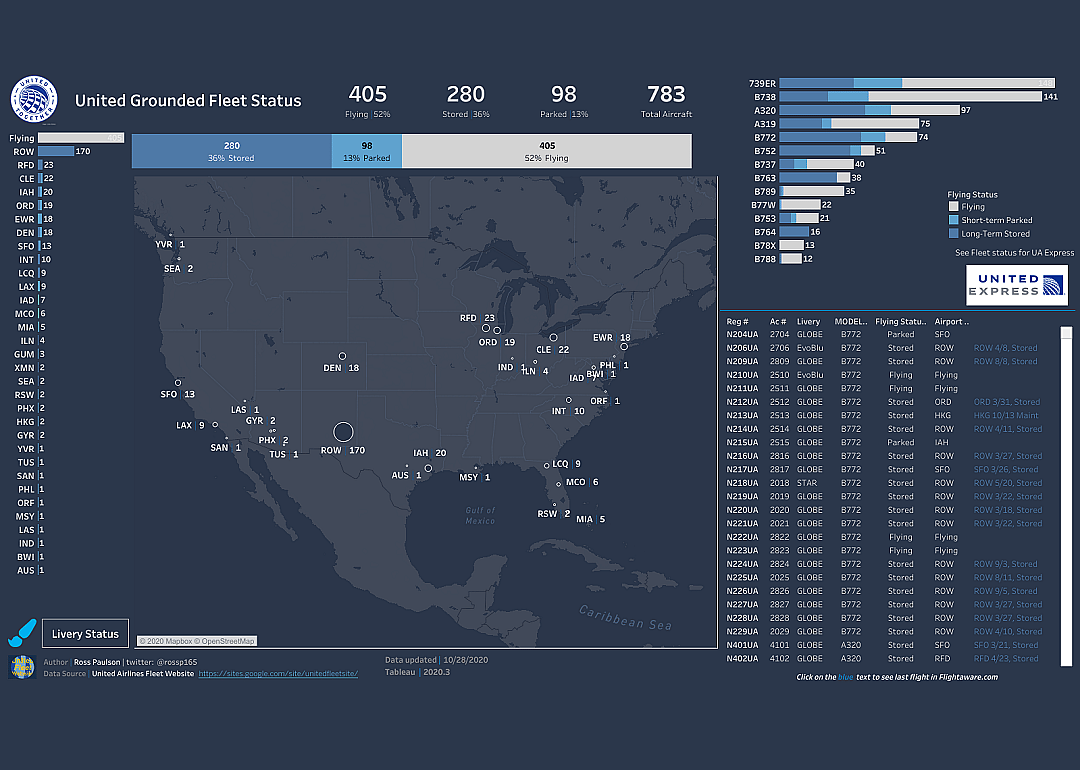The image size is (1080, 770).
Task: Click the B788 fleet row label
Action: (x=765, y=259)
